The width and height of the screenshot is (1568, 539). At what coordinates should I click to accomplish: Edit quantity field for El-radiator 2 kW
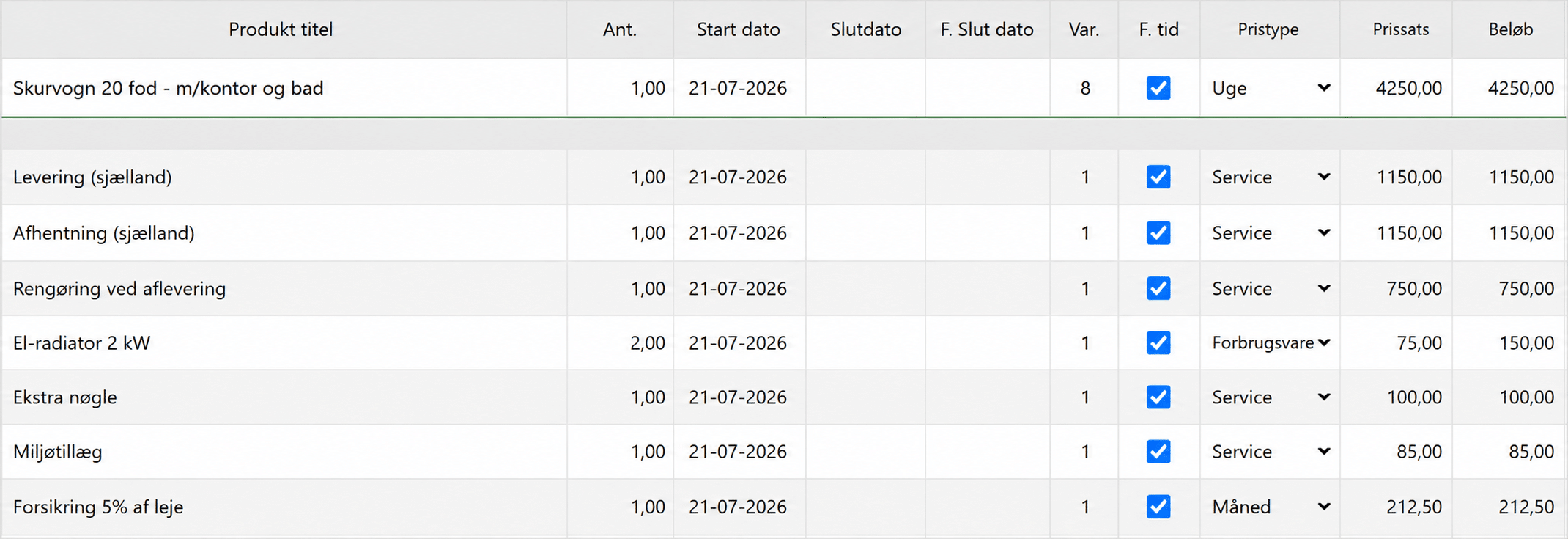[x=620, y=342]
